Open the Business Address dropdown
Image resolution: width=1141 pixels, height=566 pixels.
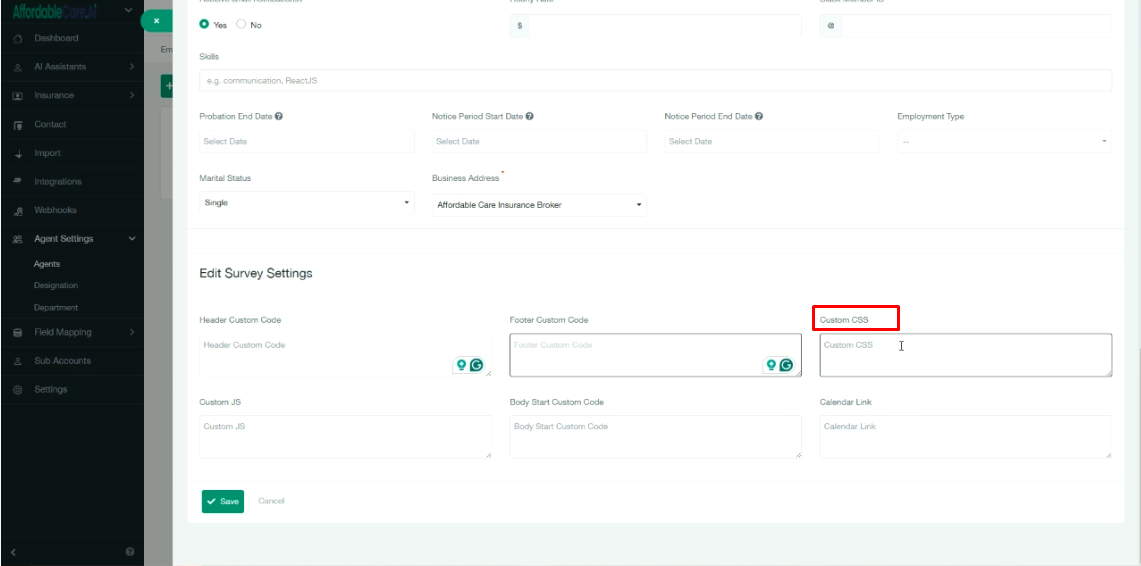[539, 205]
